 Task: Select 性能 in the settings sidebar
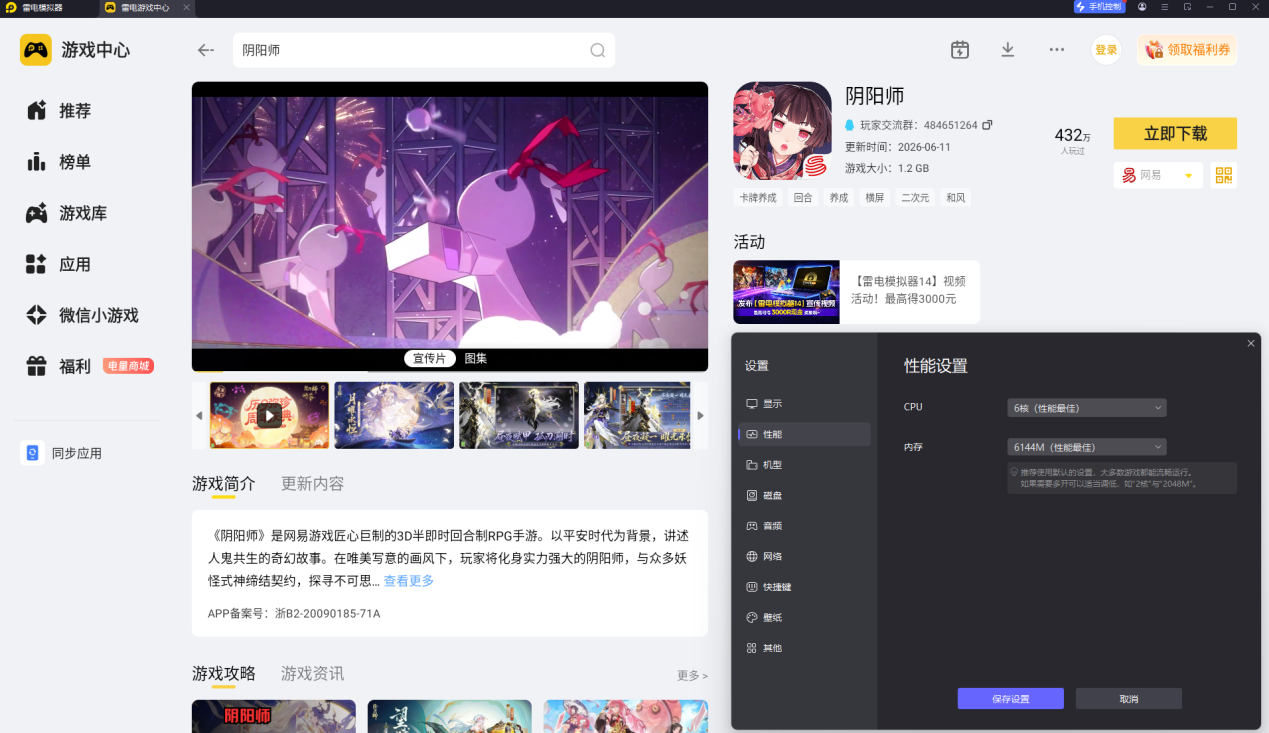pos(804,434)
